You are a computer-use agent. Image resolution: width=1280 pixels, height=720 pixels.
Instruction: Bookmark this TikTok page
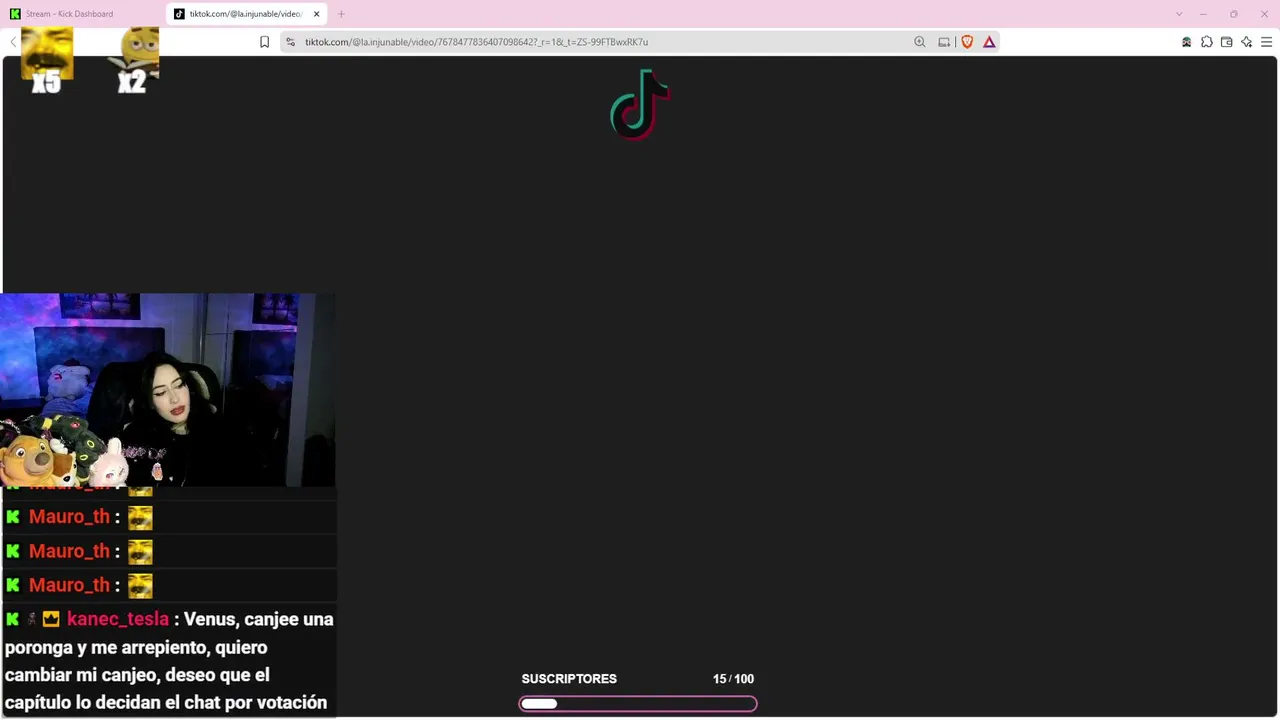pyautogui.click(x=264, y=42)
